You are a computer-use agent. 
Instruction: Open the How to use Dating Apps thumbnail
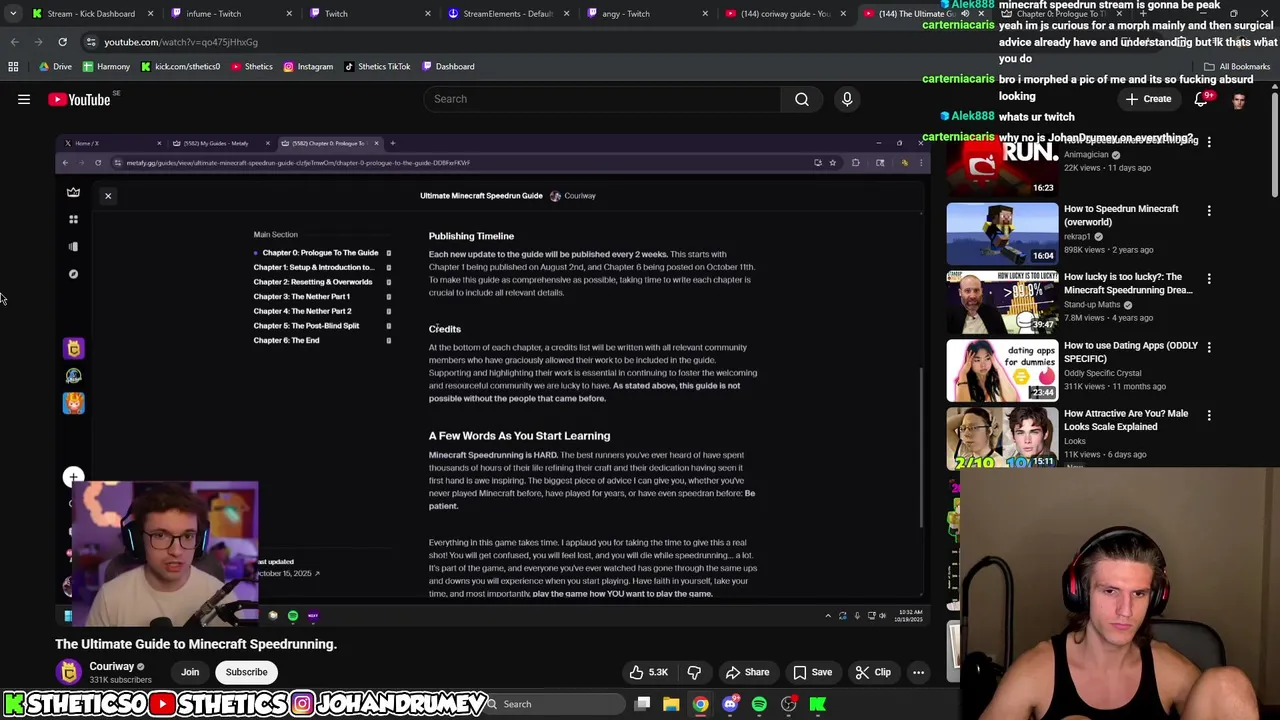point(1002,369)
